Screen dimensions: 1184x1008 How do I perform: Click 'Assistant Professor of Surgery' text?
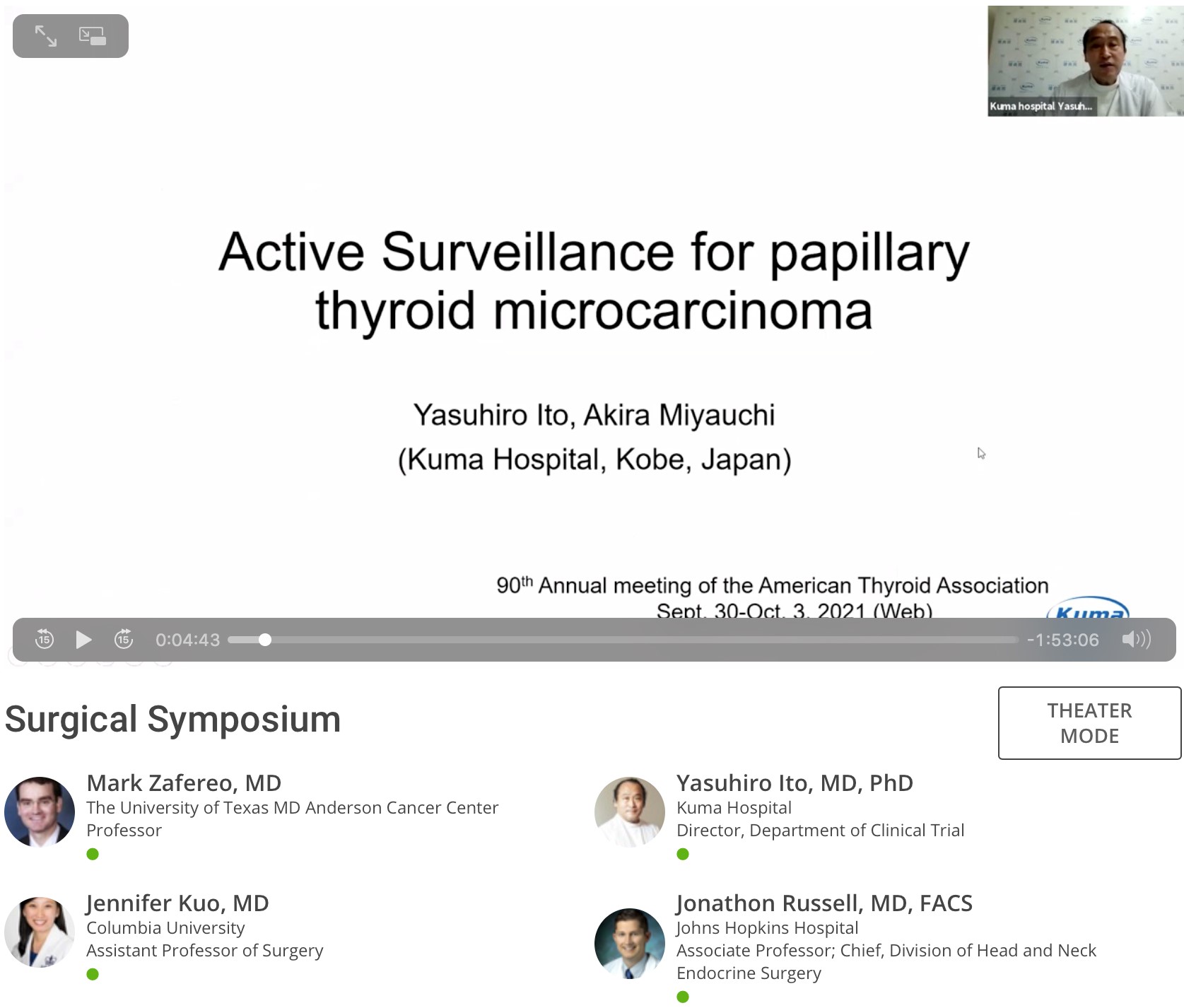tap(205, 950)
